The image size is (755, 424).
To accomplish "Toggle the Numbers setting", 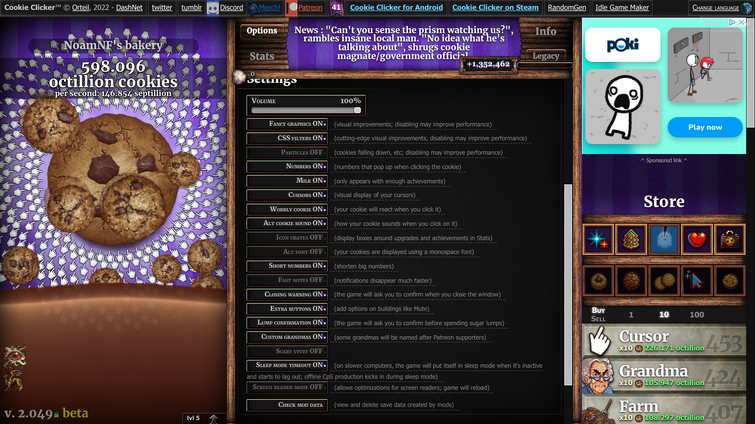I will click(287, 167).
